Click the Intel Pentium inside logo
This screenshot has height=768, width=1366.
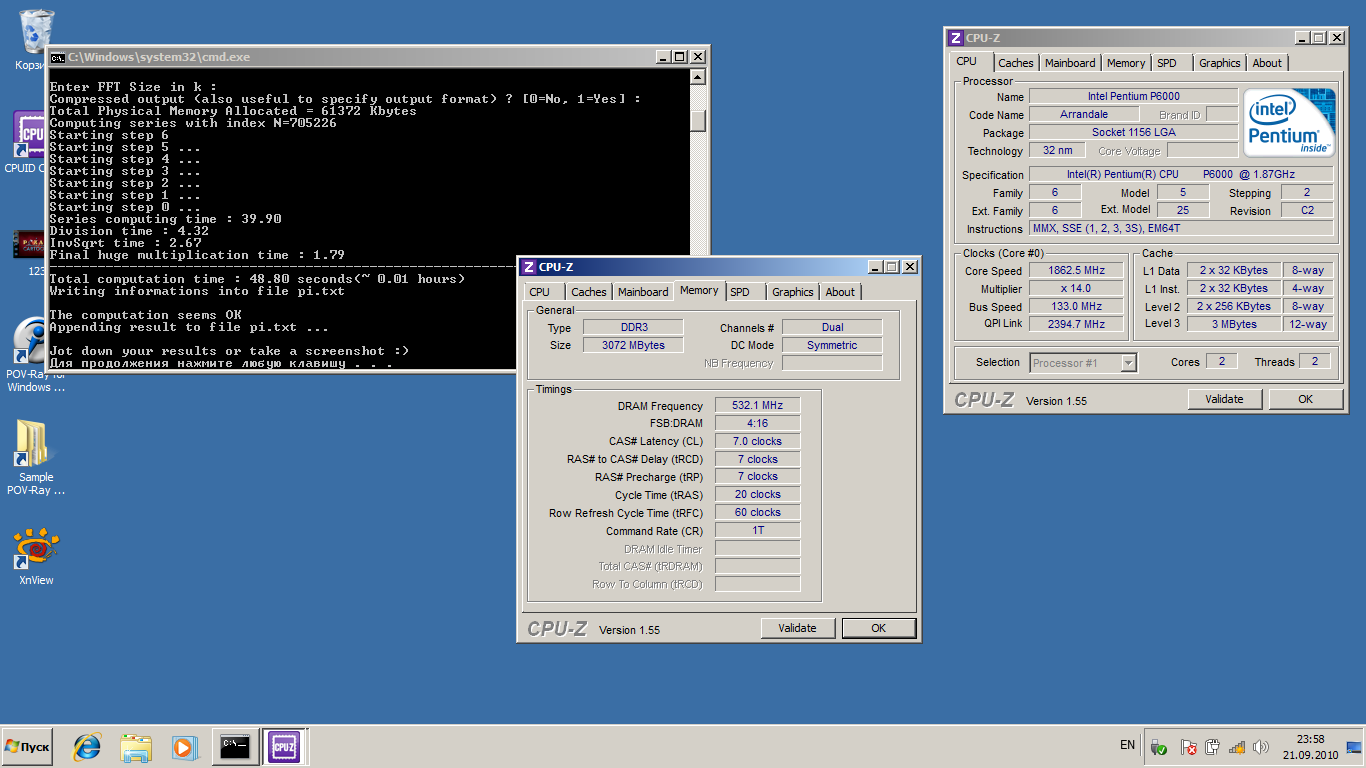(x=1289, y=123)
